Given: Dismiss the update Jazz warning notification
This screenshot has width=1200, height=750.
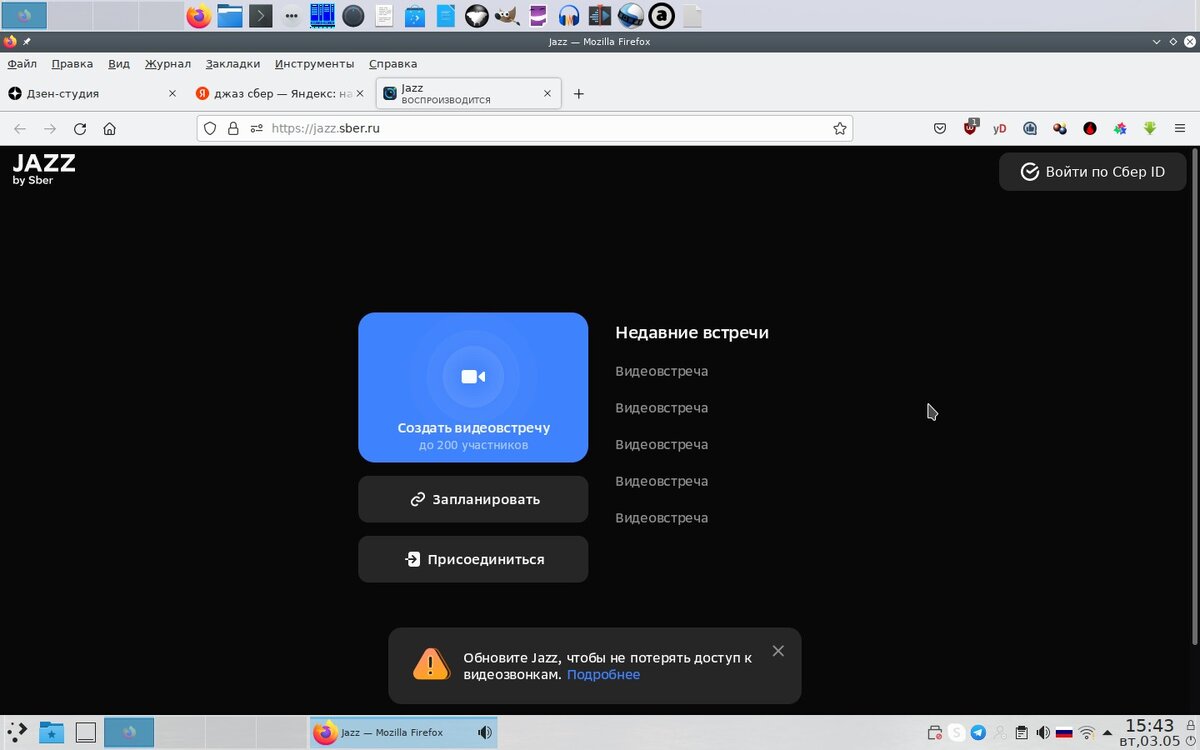Looking at the screenshot, I should click(x=778, y=651).
